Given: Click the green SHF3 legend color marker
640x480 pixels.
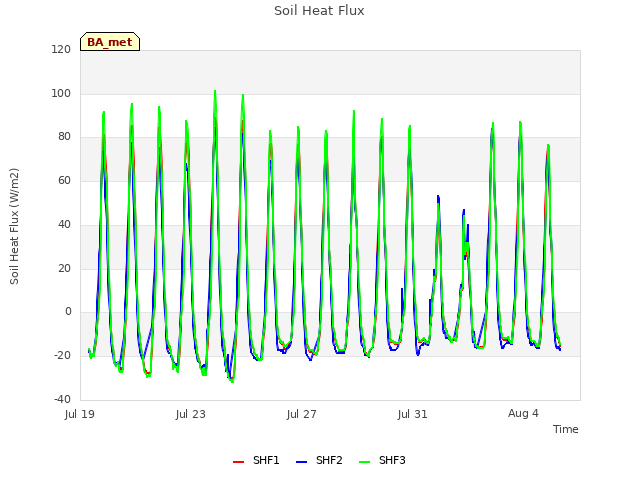Looking at the screenshot, I should [x=364, y=462].
